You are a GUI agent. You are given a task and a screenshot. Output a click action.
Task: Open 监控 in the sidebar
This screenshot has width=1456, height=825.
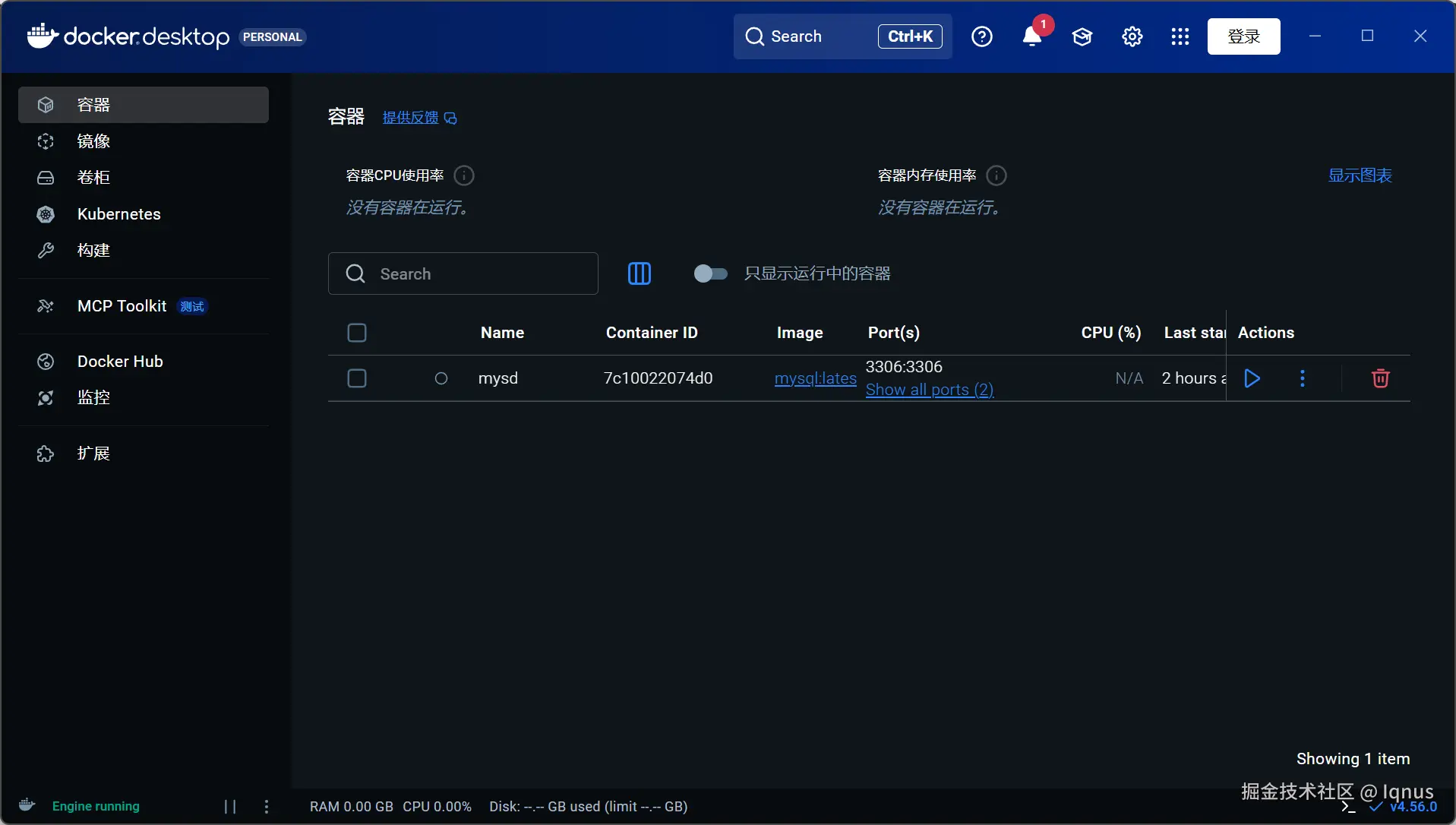click(x=144, y=398)
